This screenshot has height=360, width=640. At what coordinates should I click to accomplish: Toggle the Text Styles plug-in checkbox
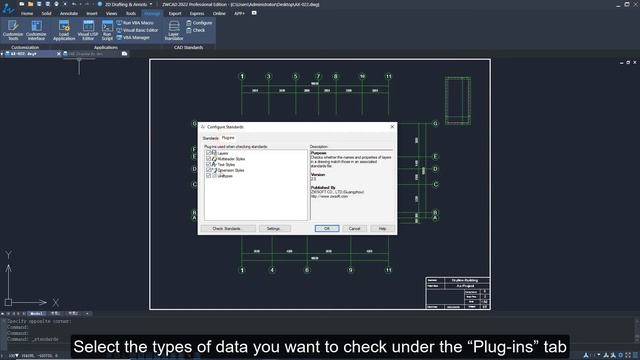pyautogui.click(x=209, y=164)
